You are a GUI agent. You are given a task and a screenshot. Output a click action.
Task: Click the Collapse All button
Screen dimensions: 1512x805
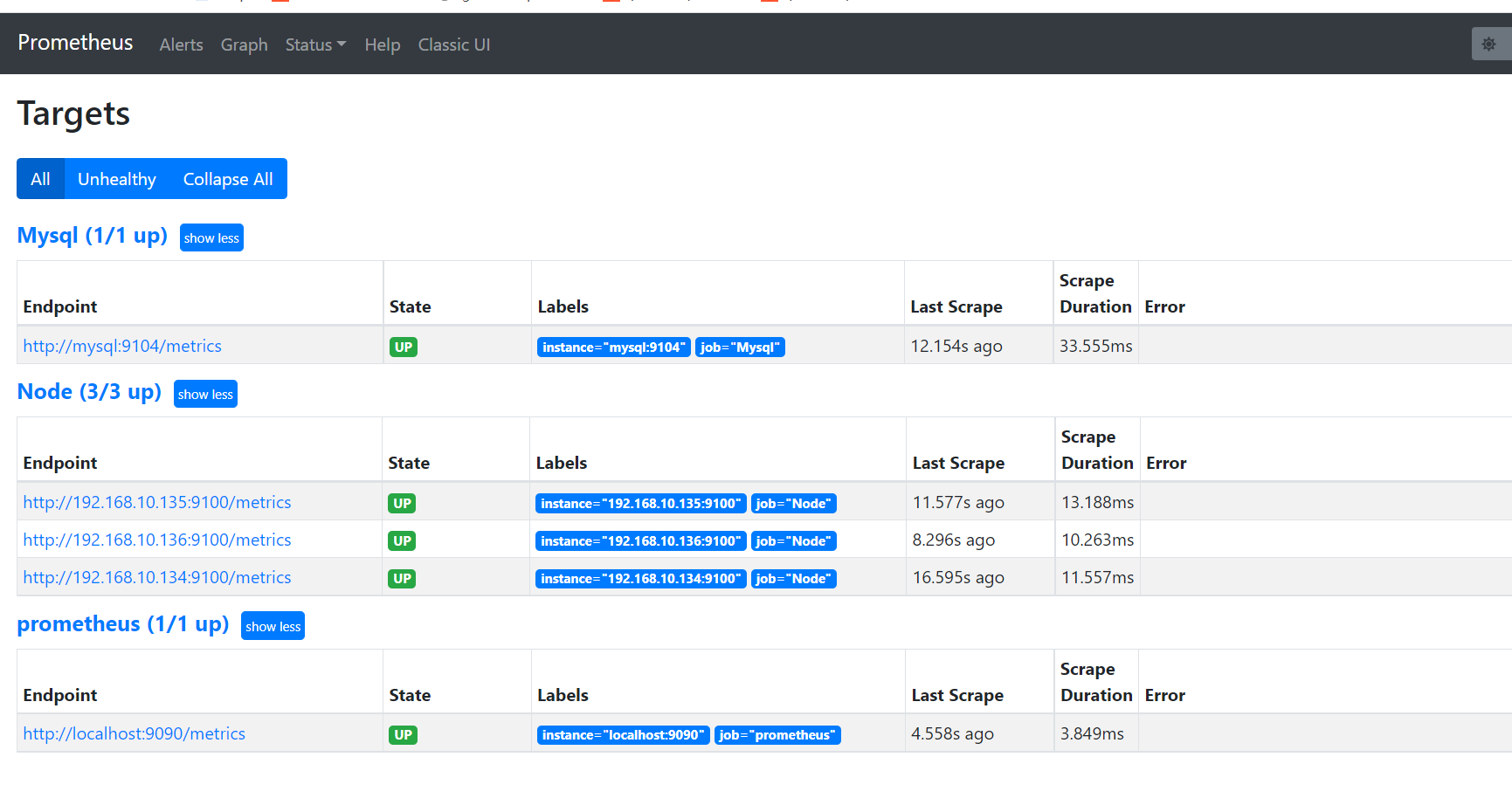click(228, 179)
